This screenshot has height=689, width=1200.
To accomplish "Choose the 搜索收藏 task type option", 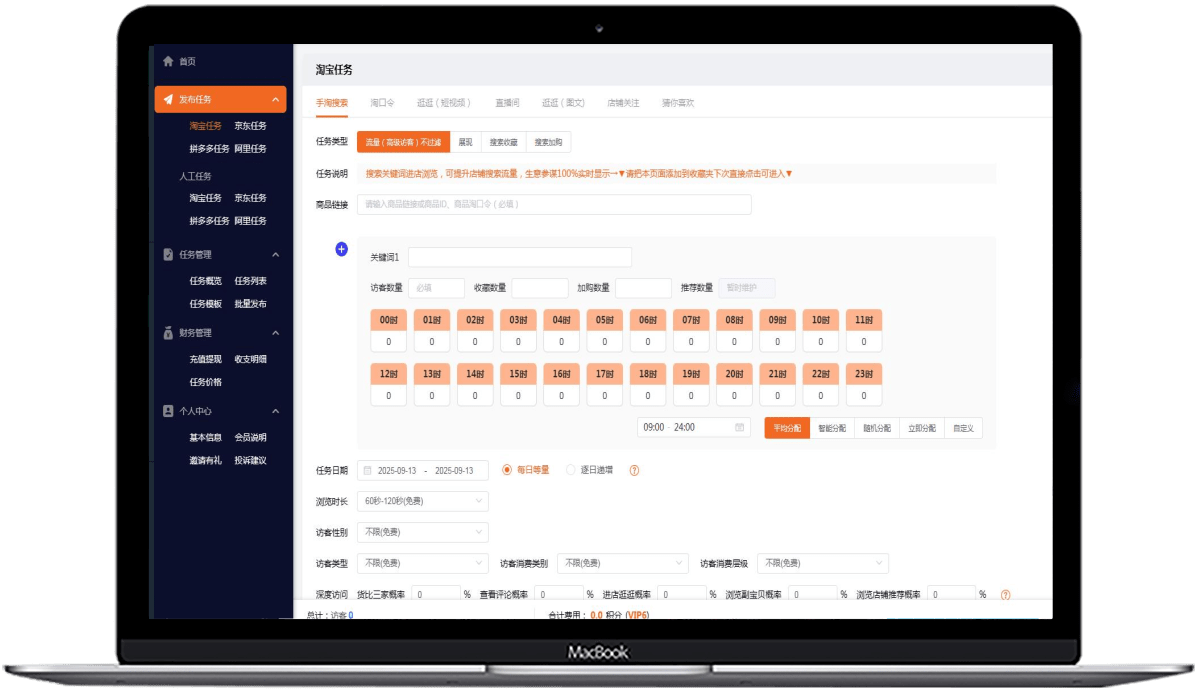I will tap(503, 143).
